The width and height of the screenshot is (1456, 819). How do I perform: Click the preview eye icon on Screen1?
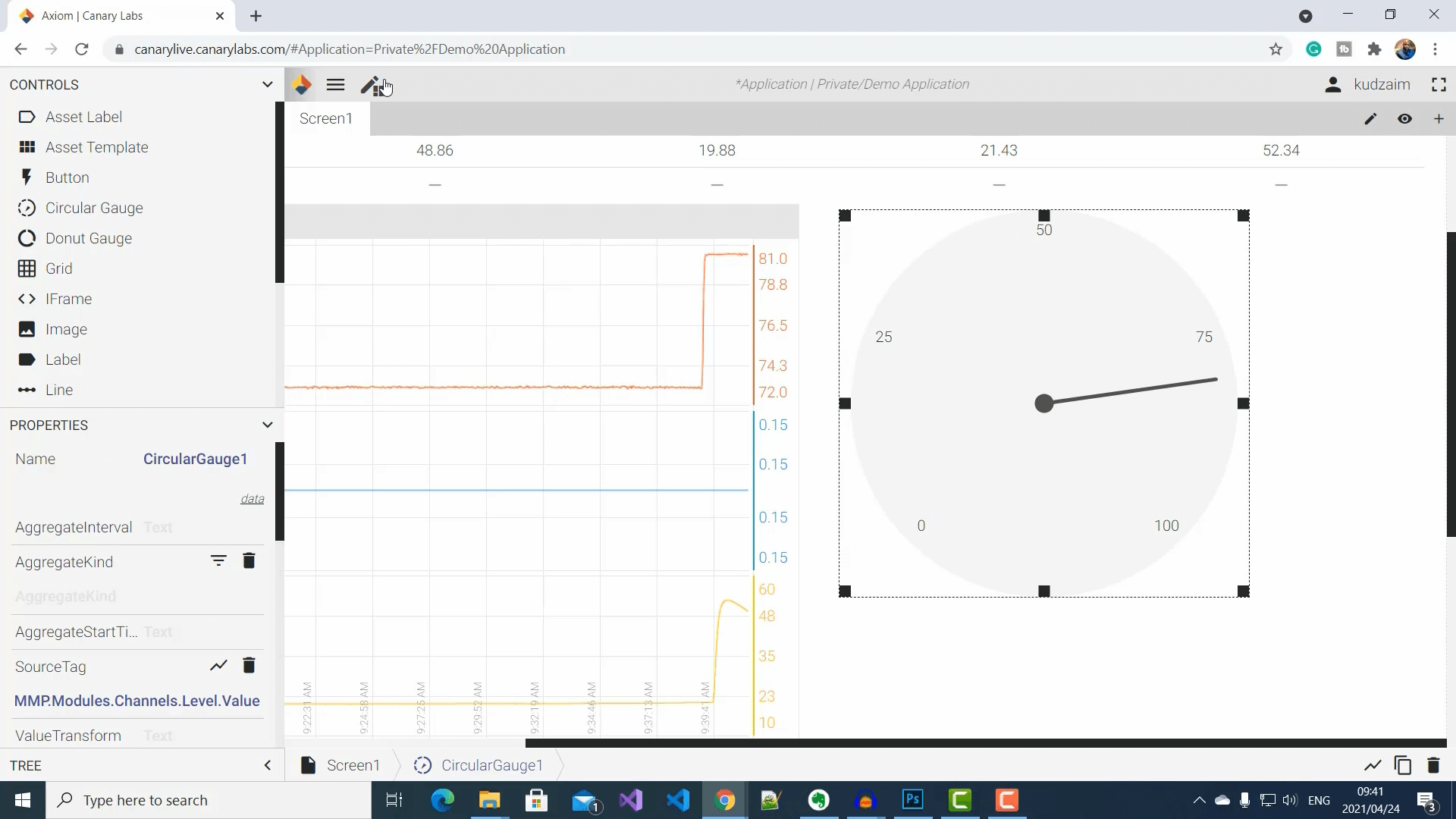point(1405,119)
